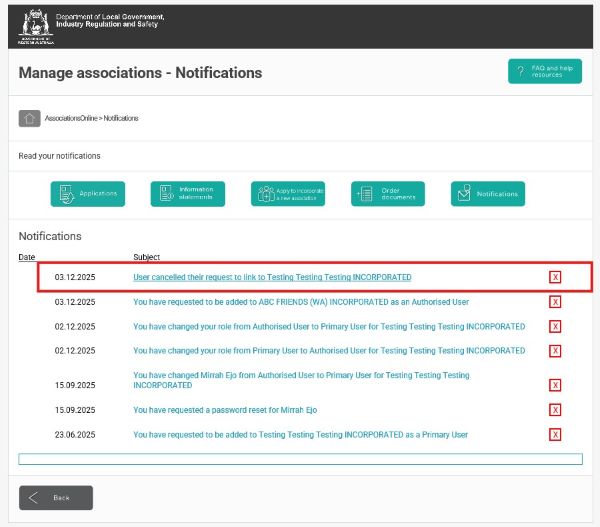This screenshot has height=527, width=600.
Task: Go back using the Back button
Action: point(56,497)
